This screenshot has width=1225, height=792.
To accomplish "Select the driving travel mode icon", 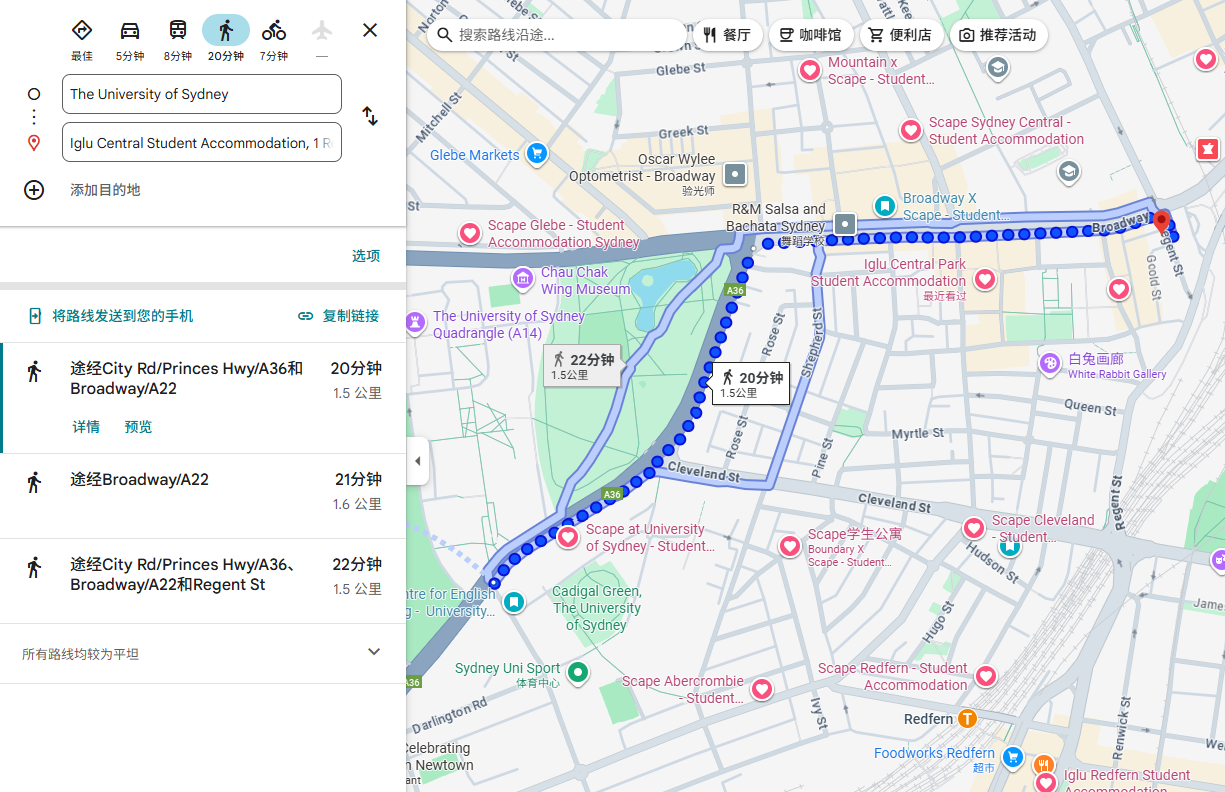I will 130,31.
